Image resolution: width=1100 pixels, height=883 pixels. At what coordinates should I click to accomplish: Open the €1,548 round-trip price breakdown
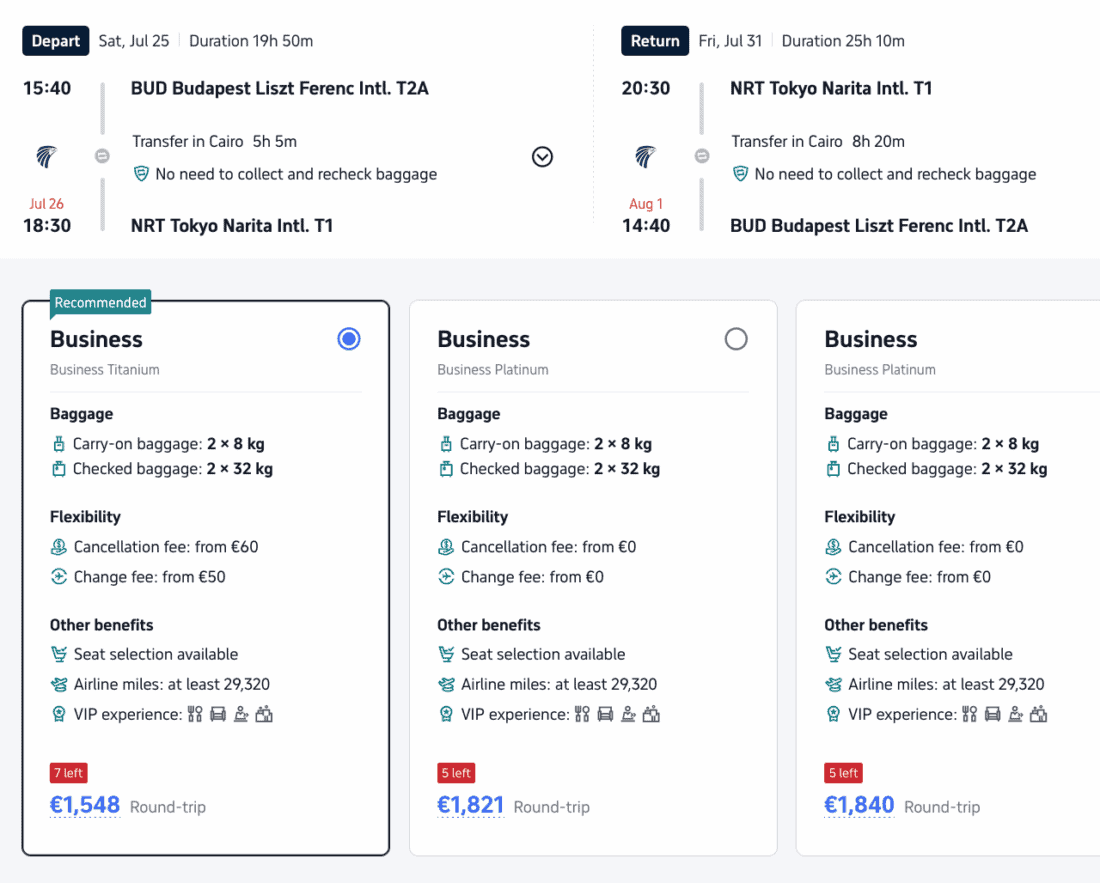point(85,805)
